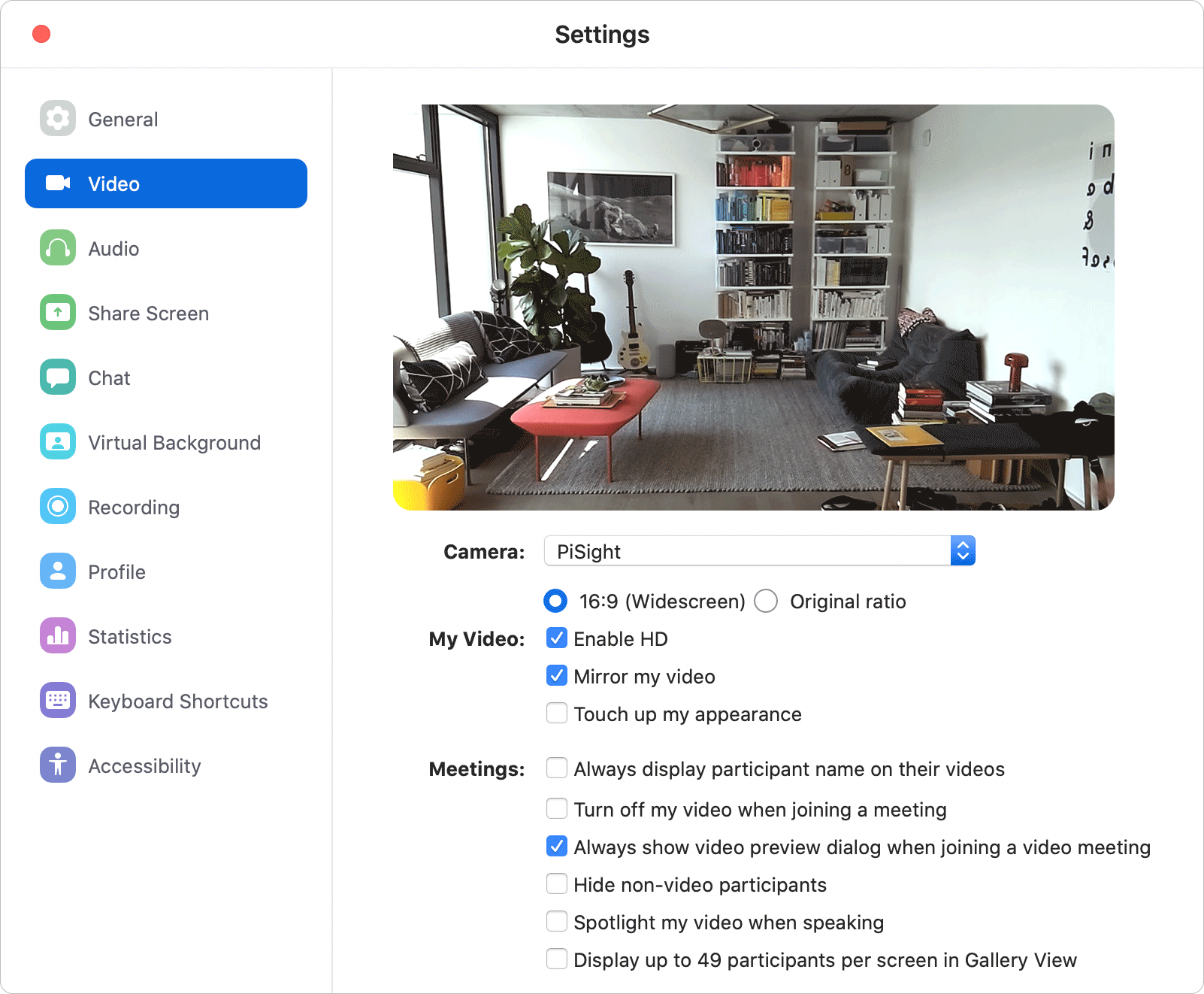Click the Share Screen arrow icon
Viewport: 1204px width, 994px height.
pos(58,313)
